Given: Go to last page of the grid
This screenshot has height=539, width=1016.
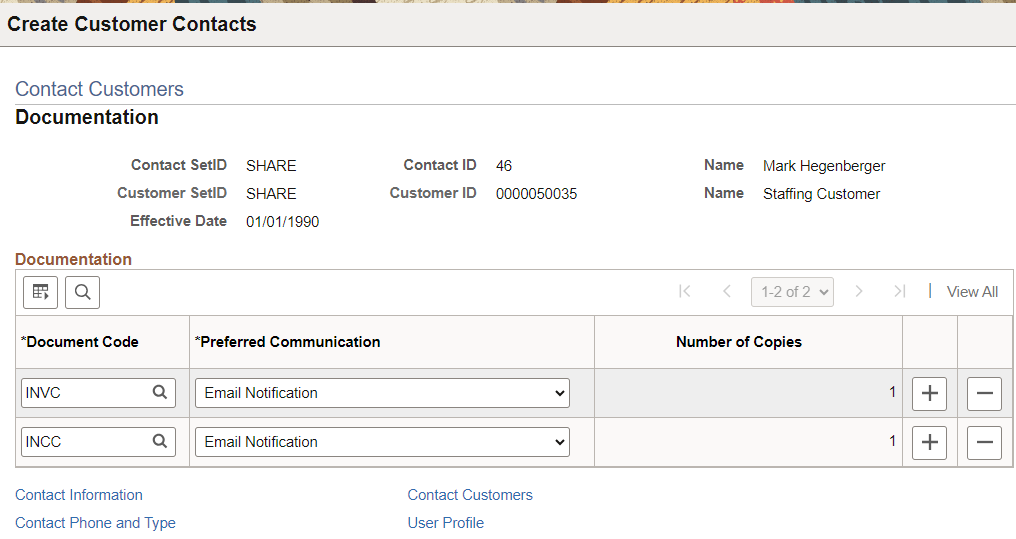Looking at the screenshot, I should pyautogui.click(x=899, y=292).
